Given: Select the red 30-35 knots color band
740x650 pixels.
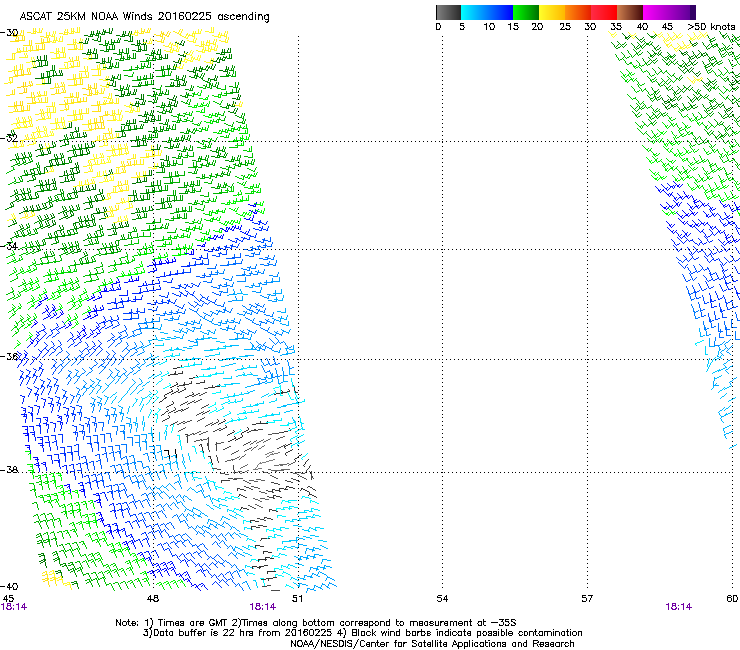Looking at the screenshot, I should pyautogui.click(x=604, y=12).
